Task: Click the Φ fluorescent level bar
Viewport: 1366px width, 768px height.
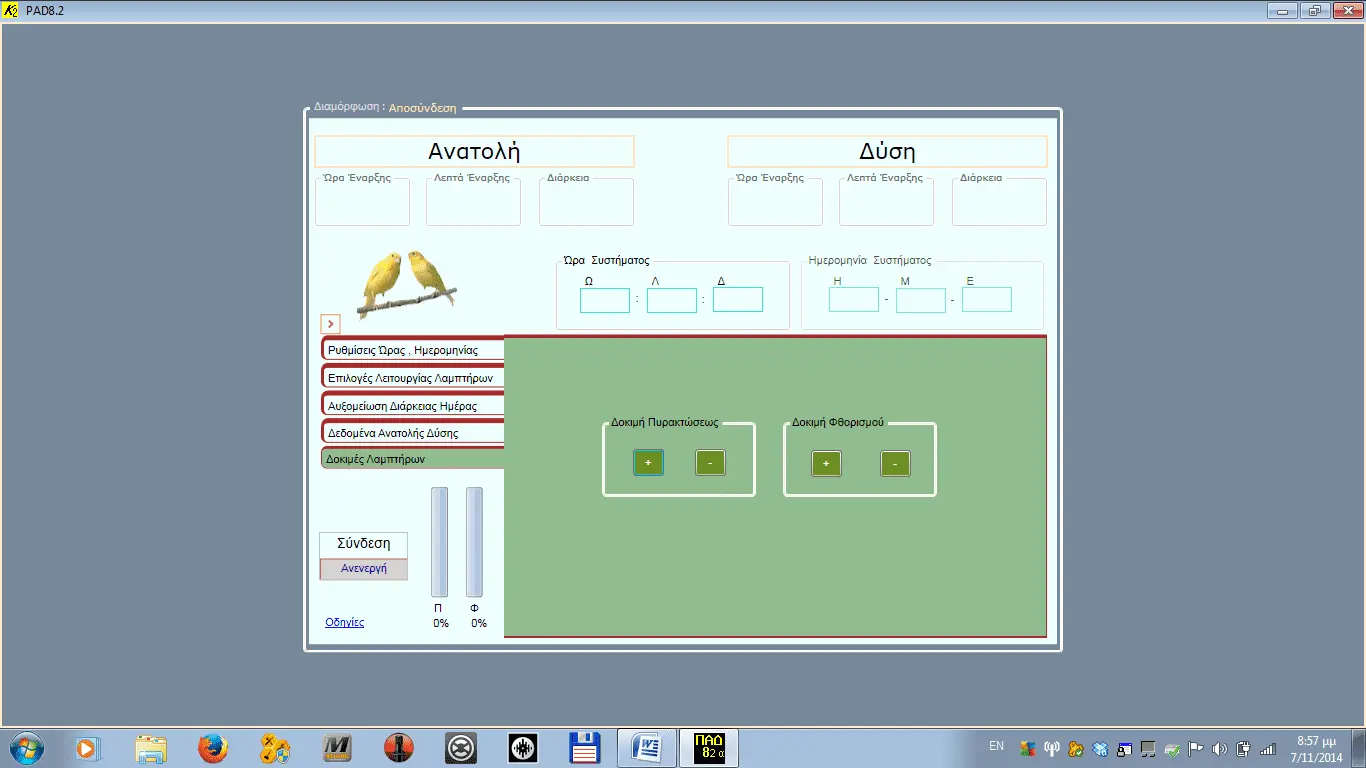Action: click(x=474, y=542)
